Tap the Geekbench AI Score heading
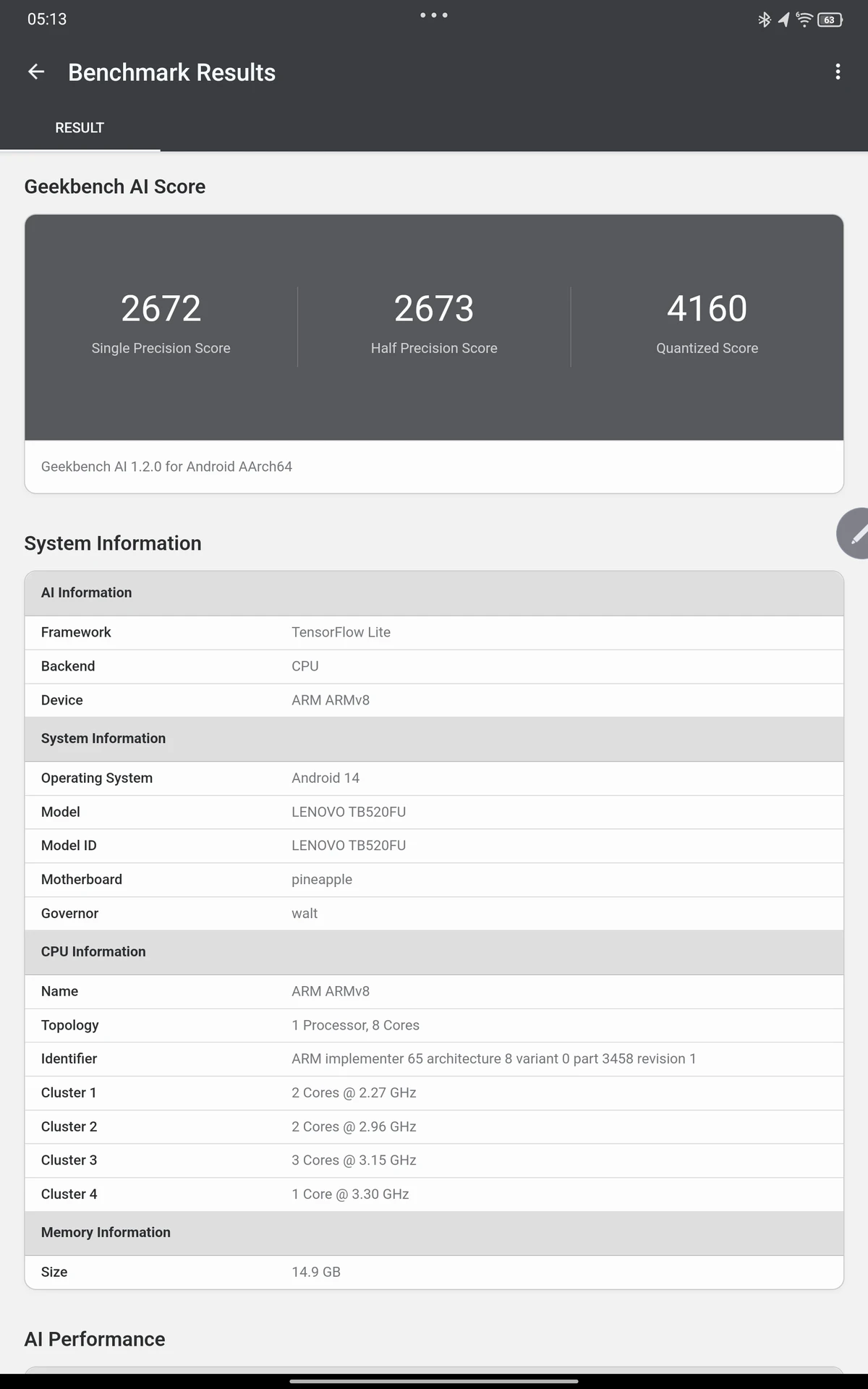 click(x=115, y=187)
